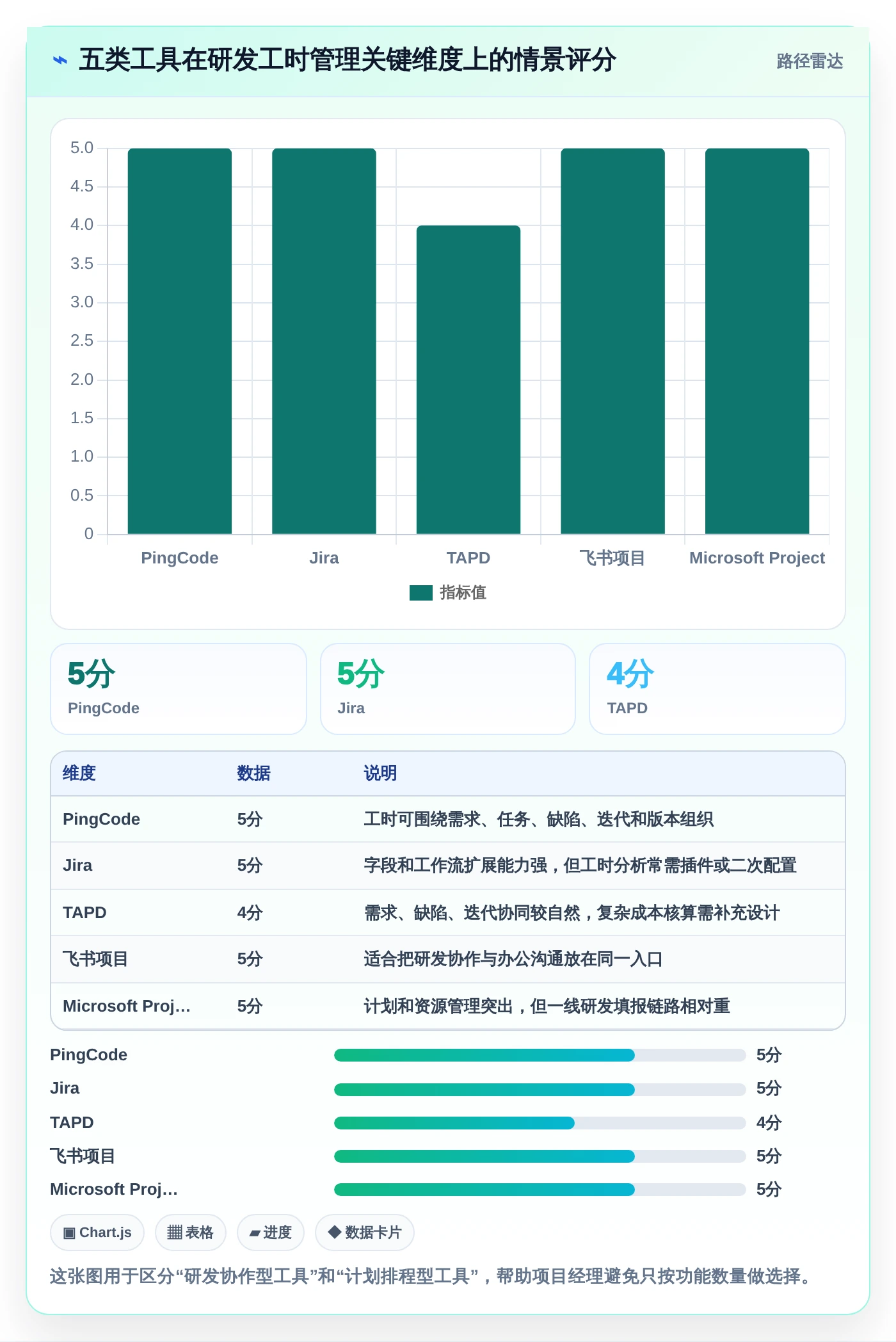Image resolution: width=896 pixels, height=1342 pixels.
Task: Click the description 适合把研发协作与办公沟通放在同一入口
Action: click(513, 959)
